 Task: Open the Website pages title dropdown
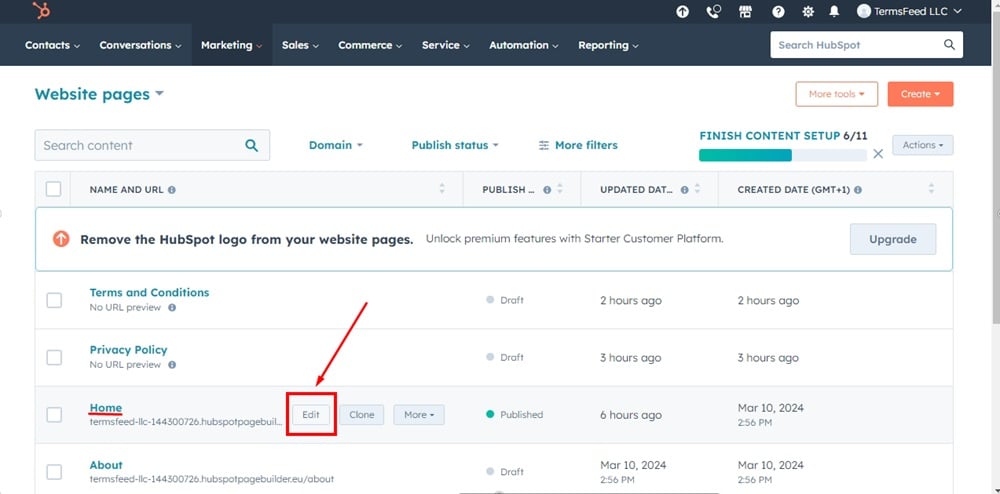[99, 94]
